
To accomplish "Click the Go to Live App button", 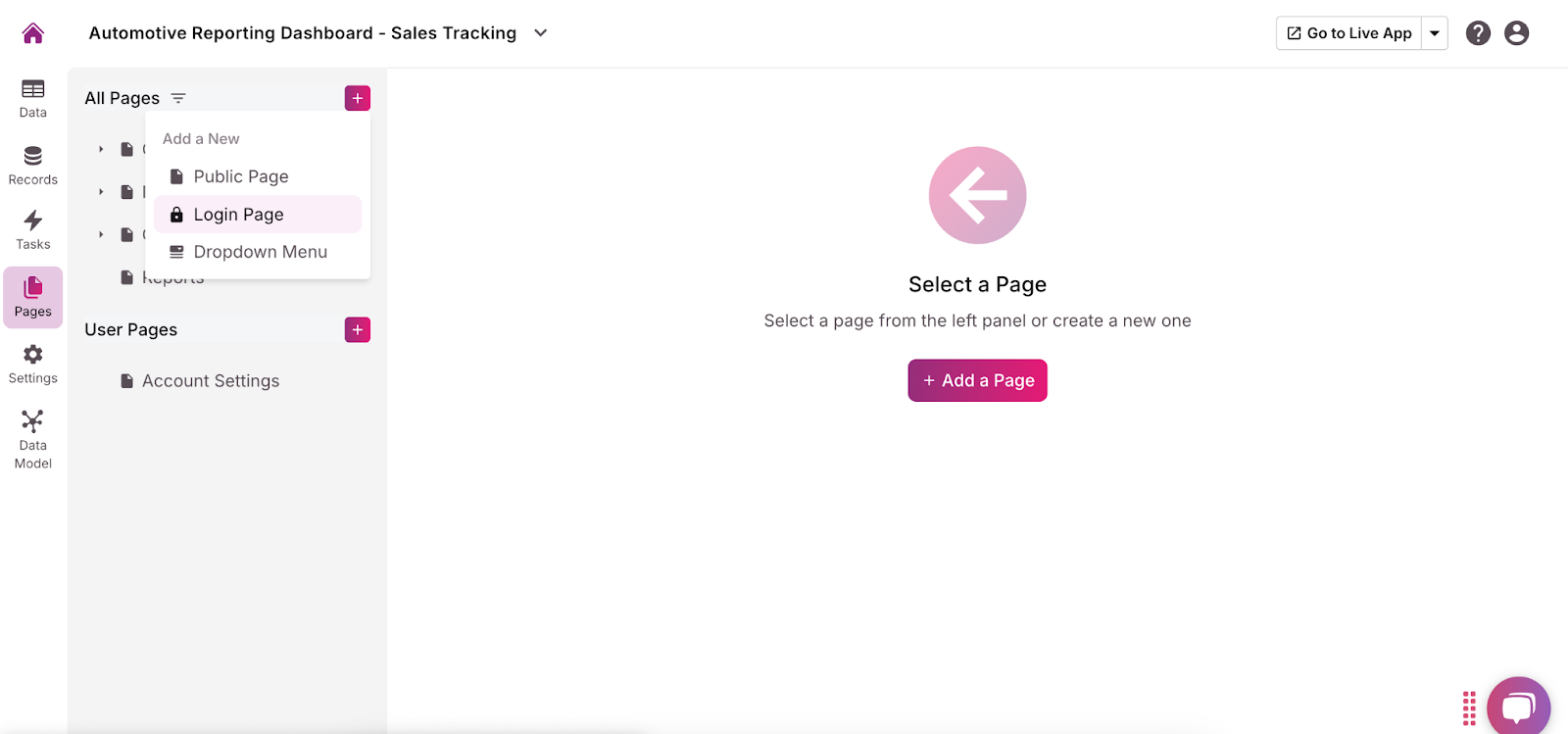I will (1348, 33).
